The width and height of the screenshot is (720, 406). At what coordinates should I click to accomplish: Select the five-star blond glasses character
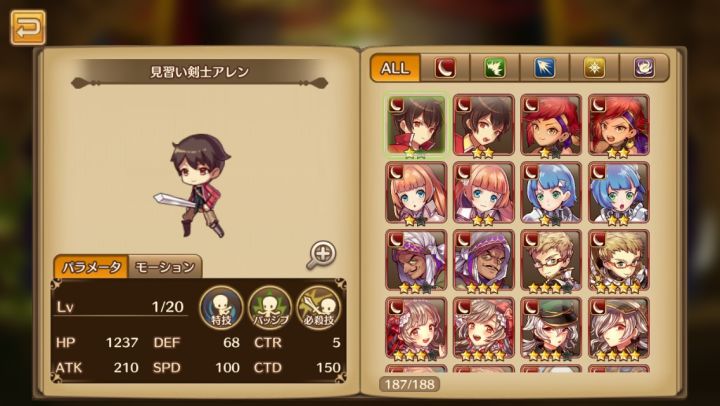pyautogui.click(x=619, y=260)
